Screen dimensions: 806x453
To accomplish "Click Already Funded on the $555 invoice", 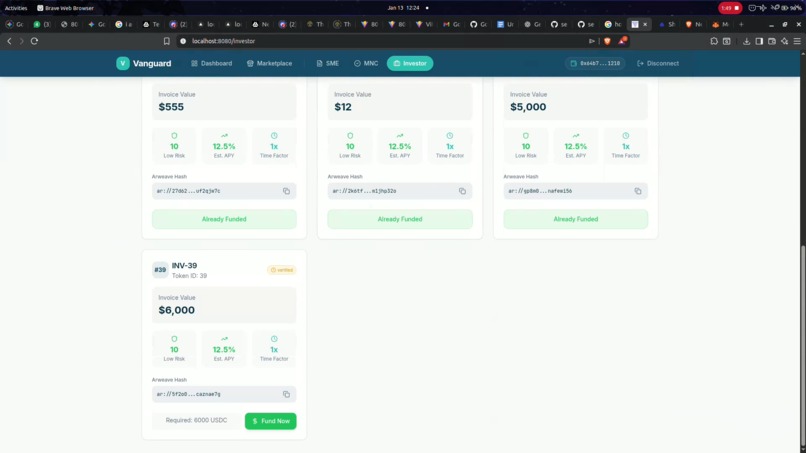I will pyautogui.click(x=224, y=219).
